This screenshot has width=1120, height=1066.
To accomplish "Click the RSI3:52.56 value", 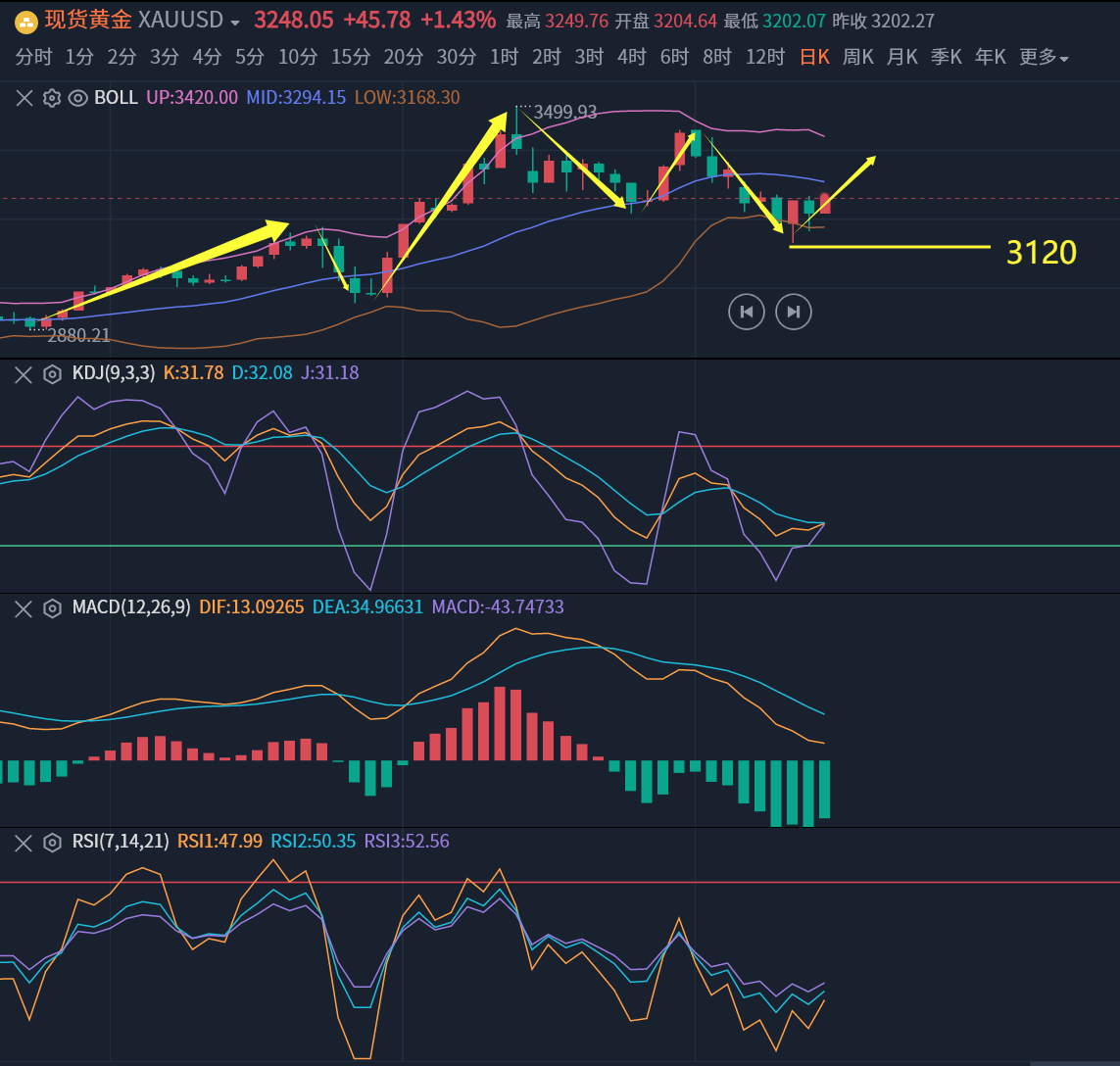I will pos(407,842).
